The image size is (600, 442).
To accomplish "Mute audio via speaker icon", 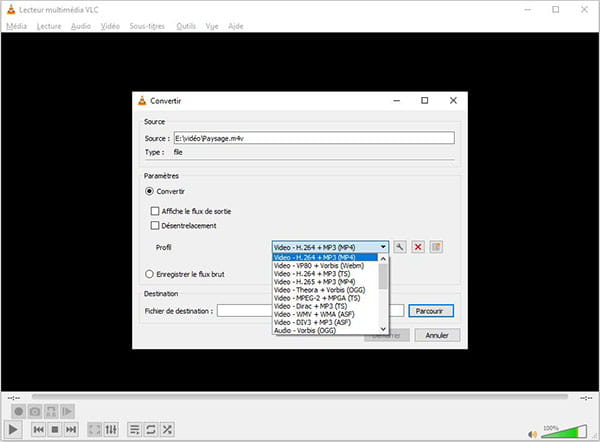I will [x=532, y=434].
